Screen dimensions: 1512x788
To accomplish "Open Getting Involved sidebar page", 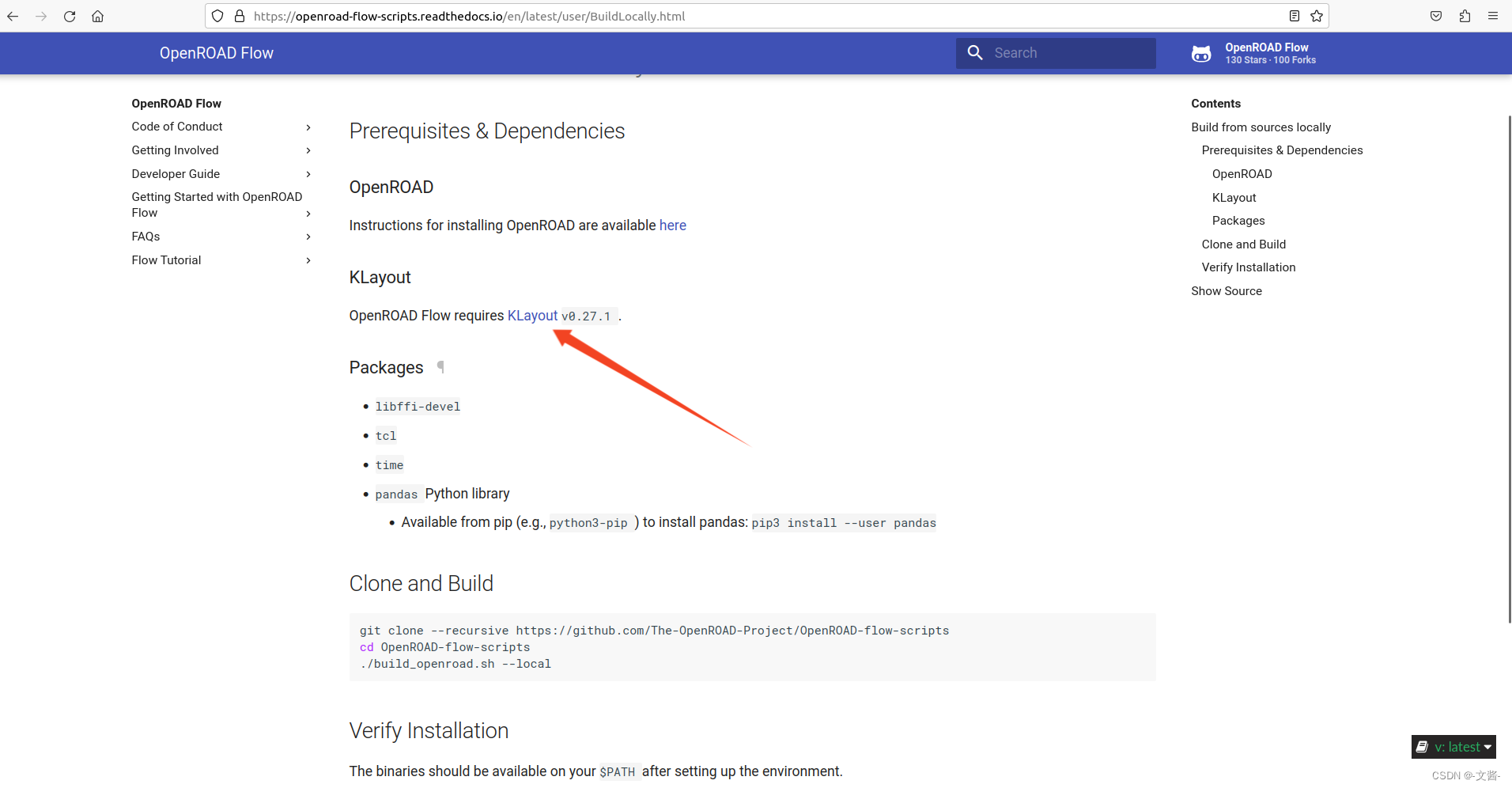I will point(175,150).
